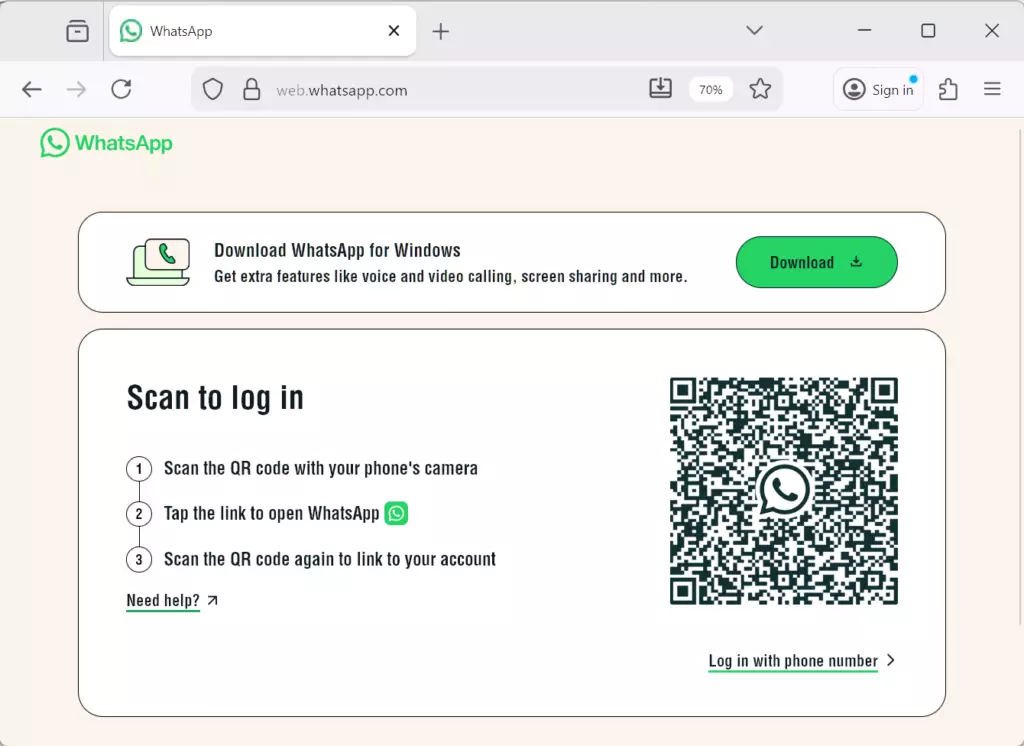The image size is (1024, 746).
Task: Open the Firefox View icon
Action: pyautogui.click(x=77, y=31)
